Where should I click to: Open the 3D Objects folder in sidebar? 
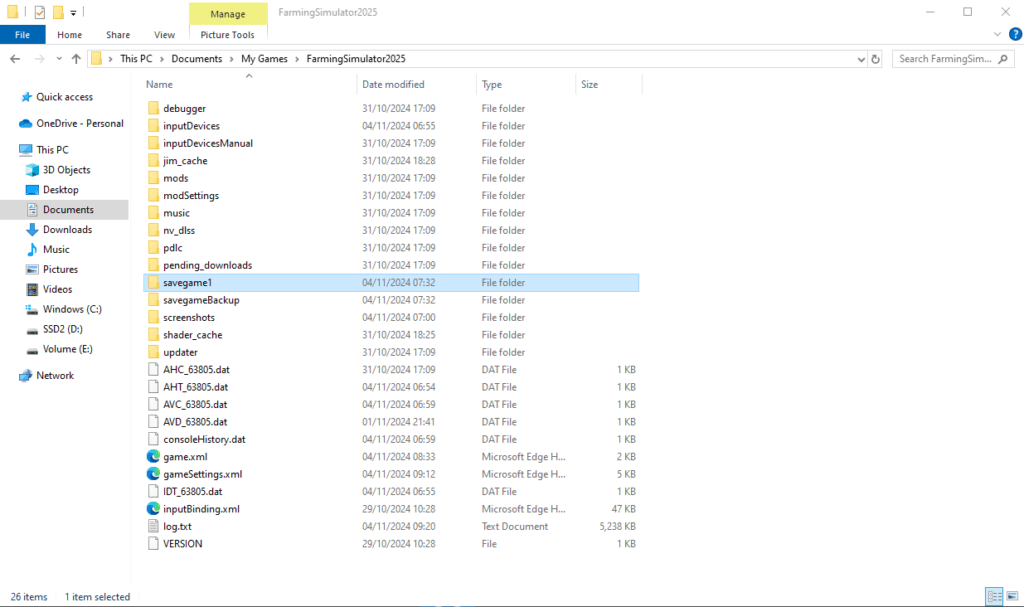tap(66, 170)
